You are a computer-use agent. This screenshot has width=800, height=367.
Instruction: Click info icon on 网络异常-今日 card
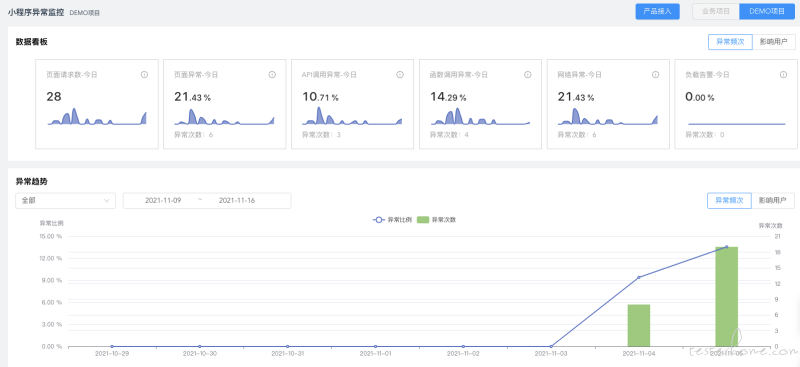pyautogui.click(x=656, y=75)
